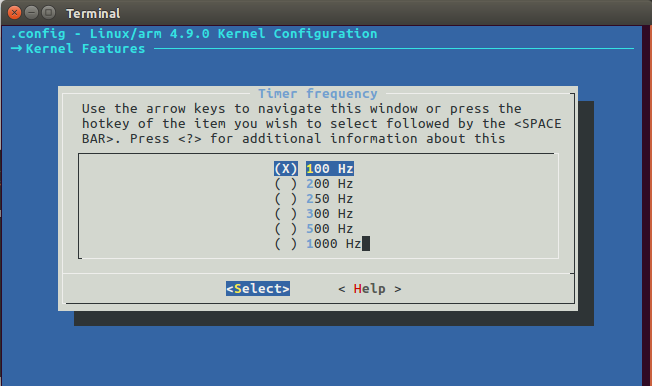Click the 500 Hz label text
The image size is (652, 386).
330,228
